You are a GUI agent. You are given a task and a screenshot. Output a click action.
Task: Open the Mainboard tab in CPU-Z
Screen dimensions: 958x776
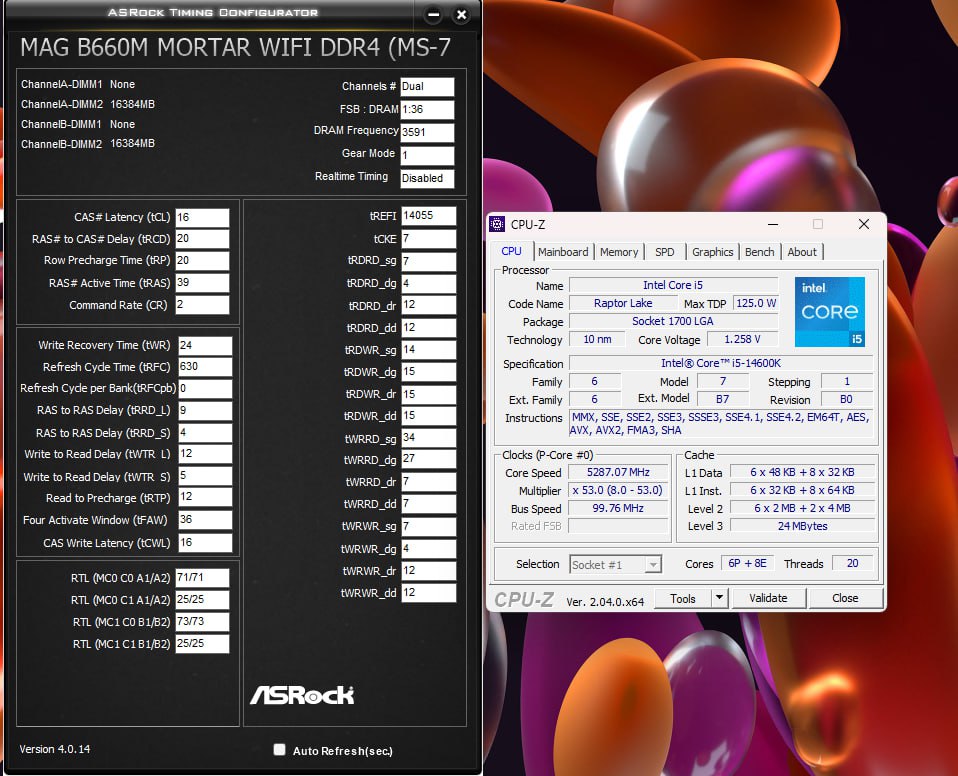pos(563,252)
